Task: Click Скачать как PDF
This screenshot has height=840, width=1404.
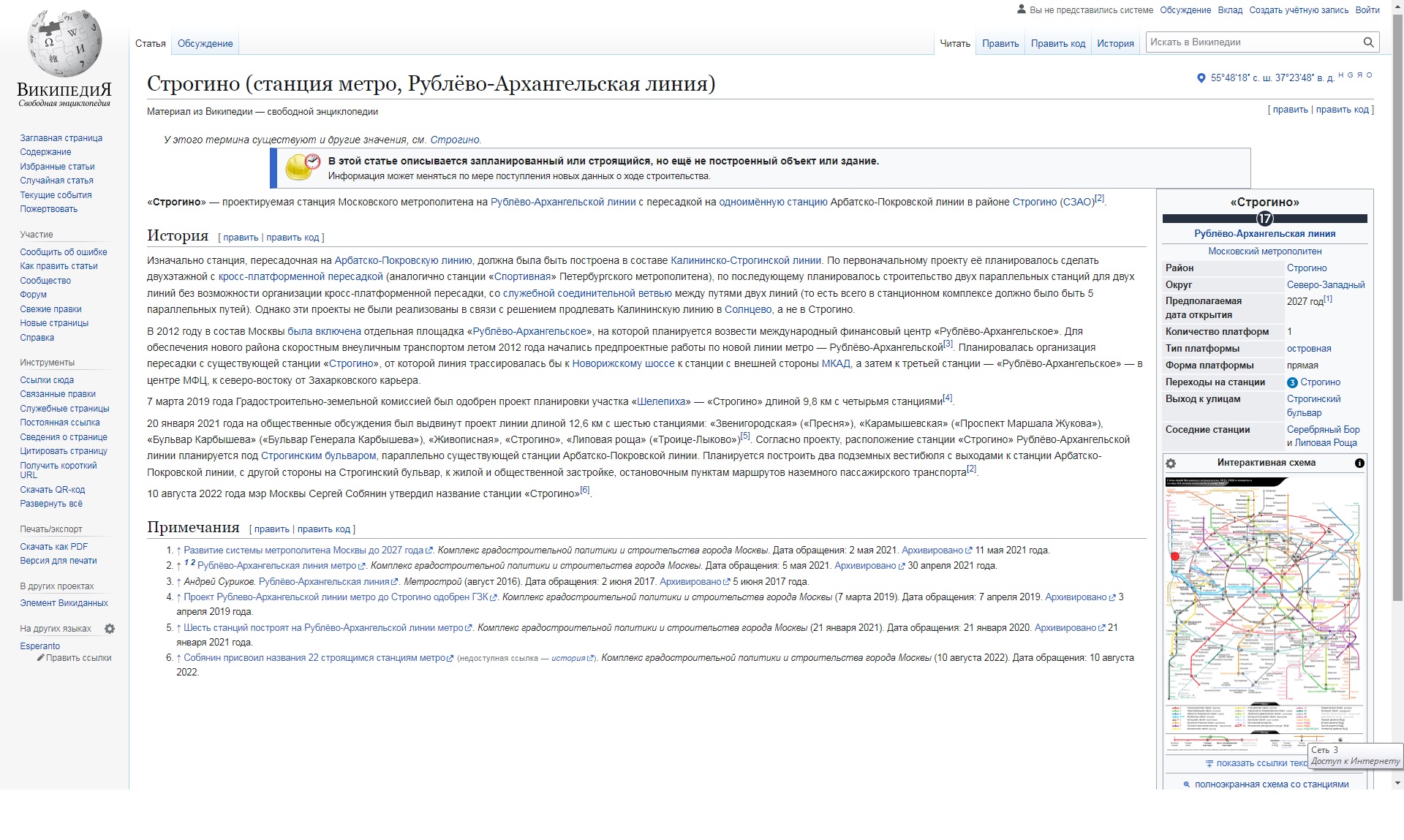Action: (53, 547)
